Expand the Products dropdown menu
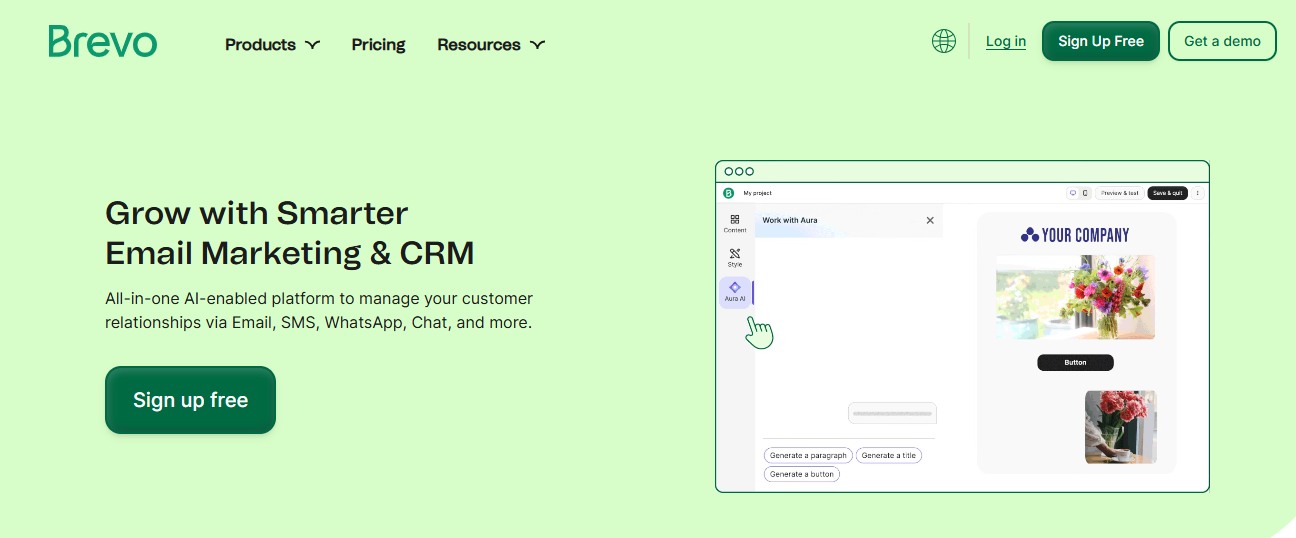The image size is (1296, 538). pyautogui.click(x=272, y=44)
